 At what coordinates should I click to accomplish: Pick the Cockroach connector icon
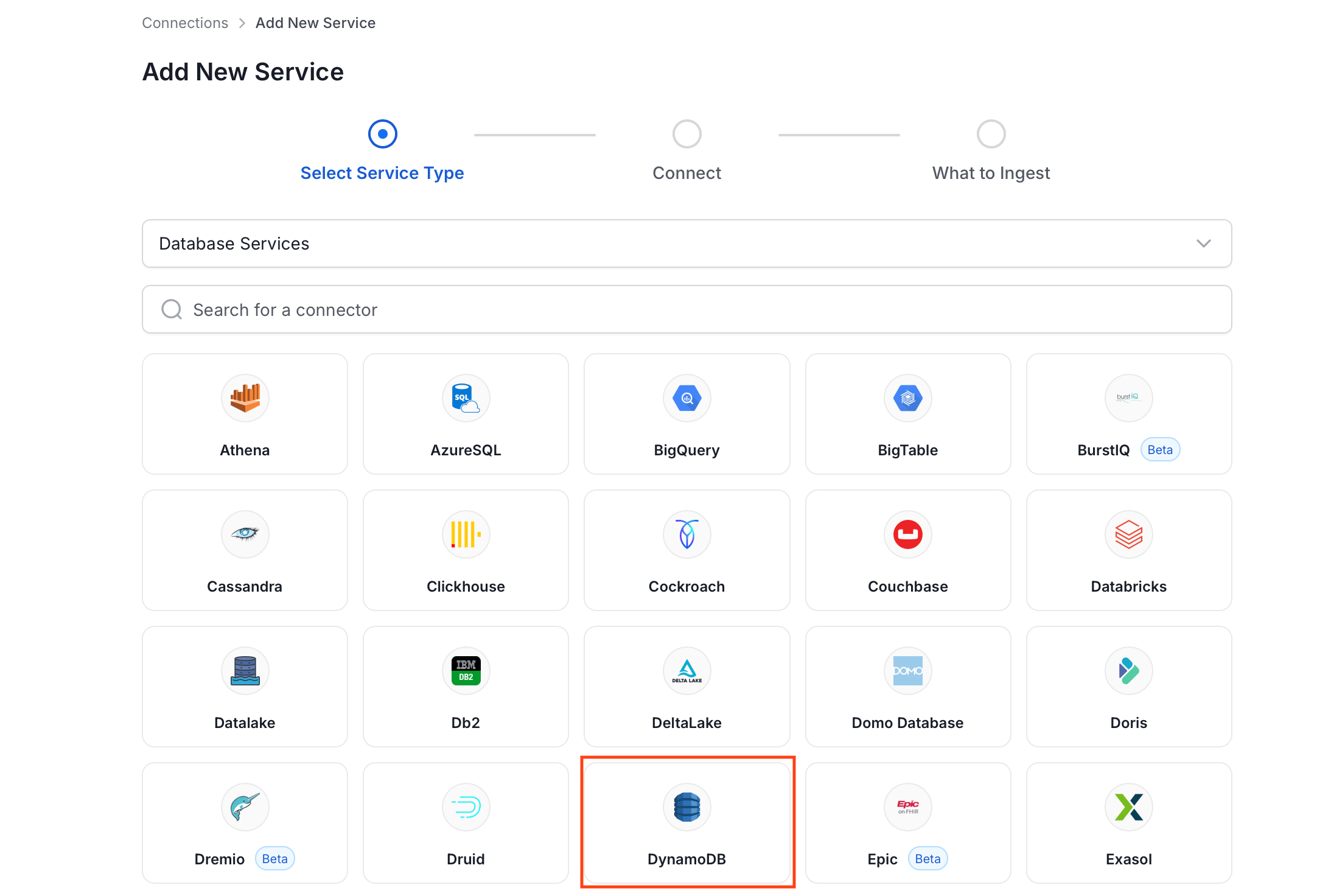[687, 534]
